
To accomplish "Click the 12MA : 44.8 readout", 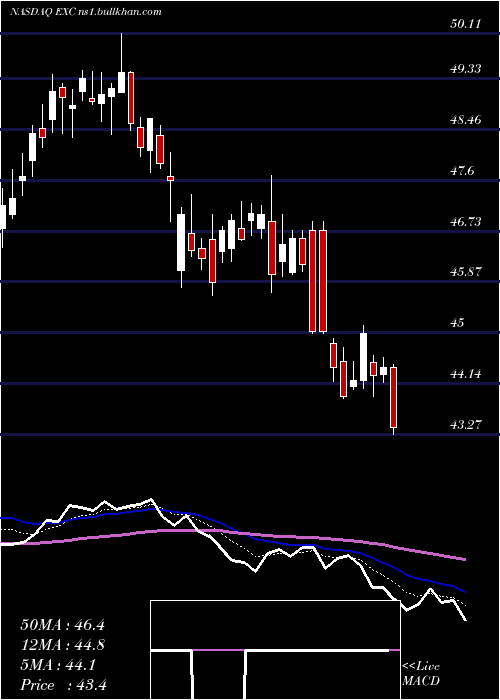I will [x=62, y=645].
